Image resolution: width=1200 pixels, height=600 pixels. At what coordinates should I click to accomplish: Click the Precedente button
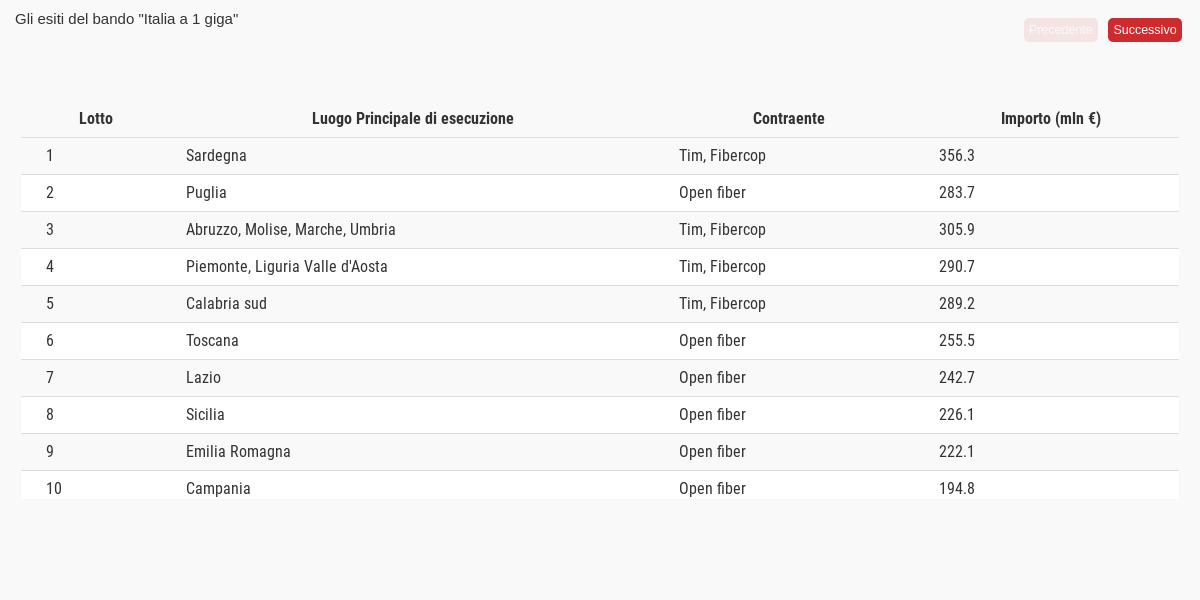(1060, 30)
